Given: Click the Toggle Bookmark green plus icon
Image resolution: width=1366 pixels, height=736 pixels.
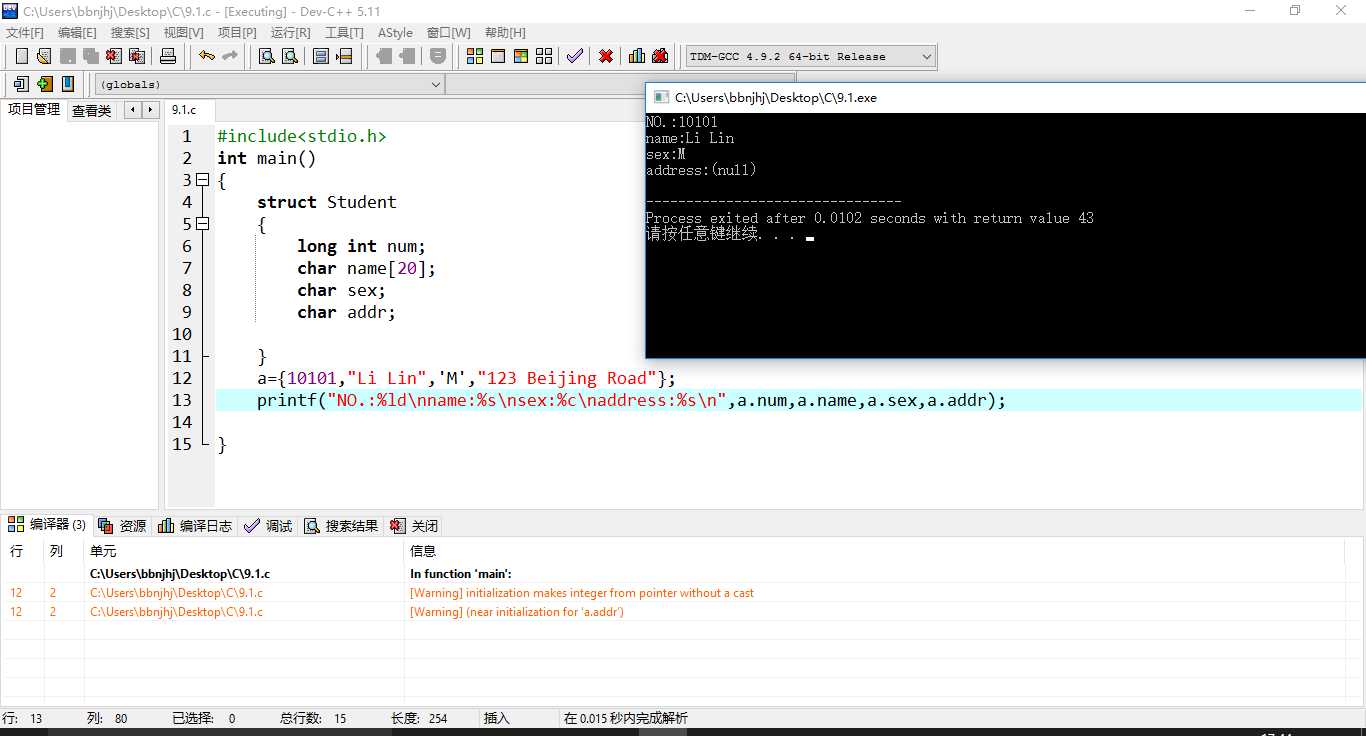Looking at the screenshot, I should pos(44,84).
